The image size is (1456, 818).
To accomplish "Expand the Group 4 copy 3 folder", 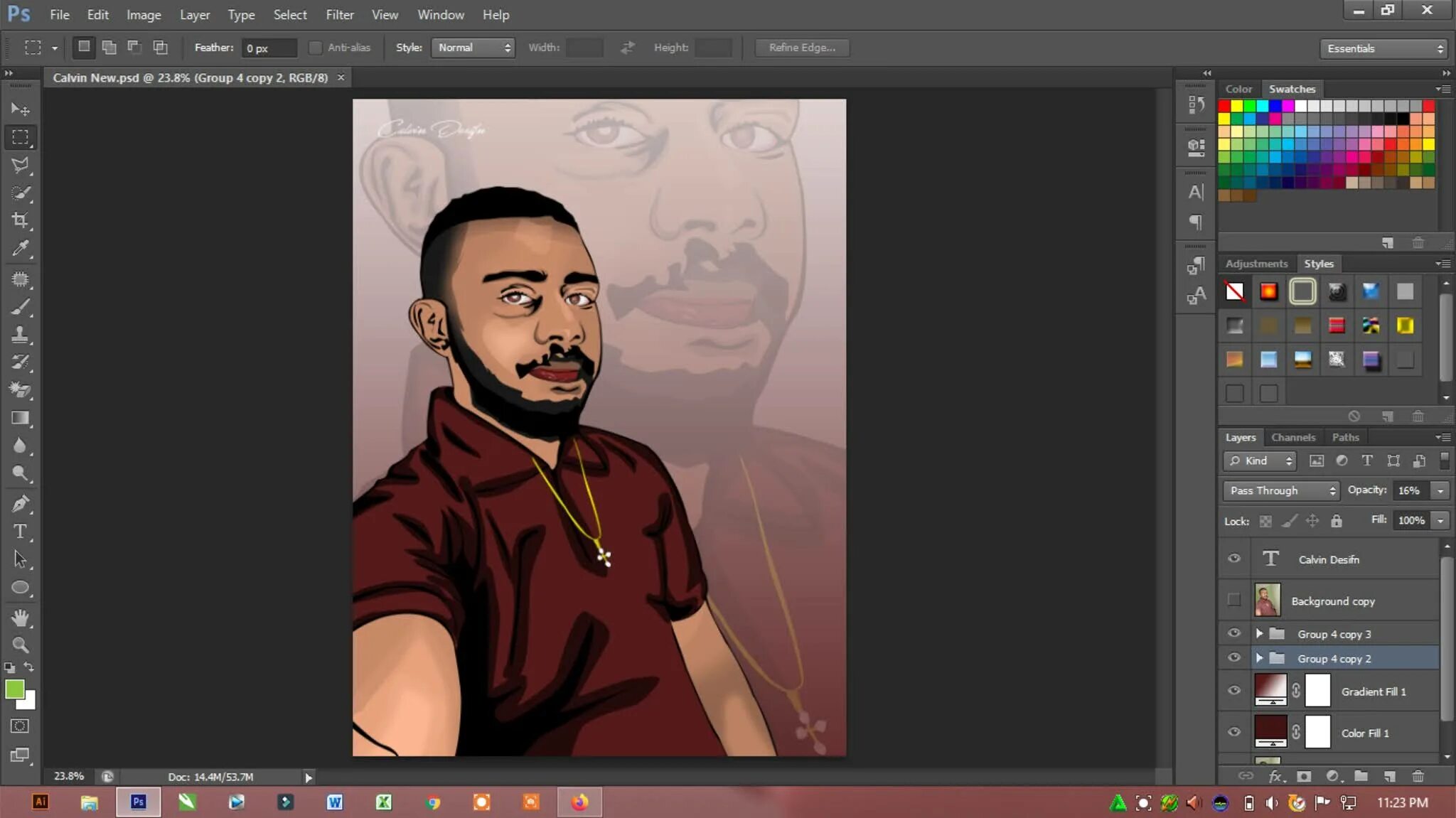I will [1259, 633].
